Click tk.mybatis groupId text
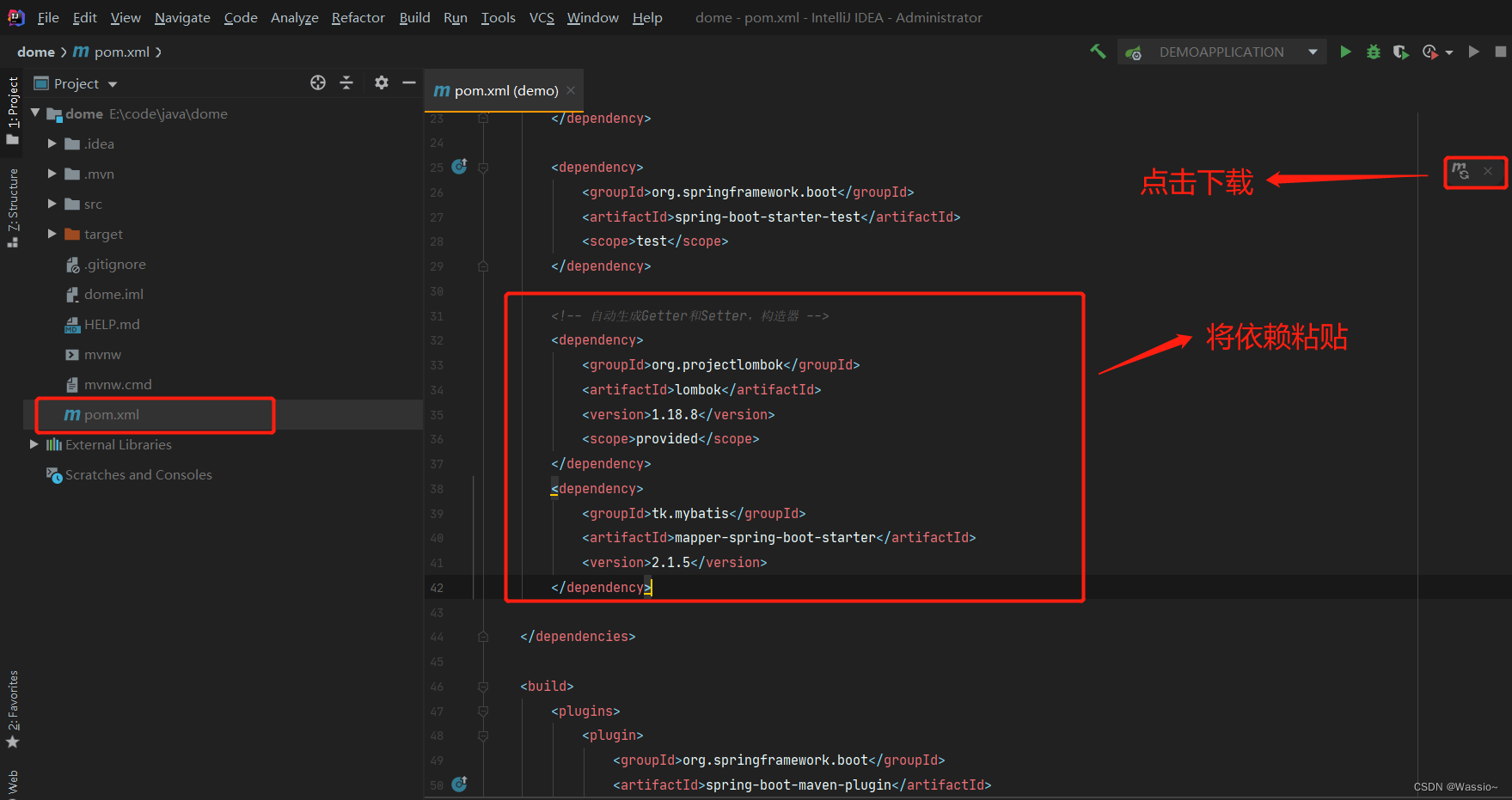Viewport: 1512px width, 800px height. point(690,514)
